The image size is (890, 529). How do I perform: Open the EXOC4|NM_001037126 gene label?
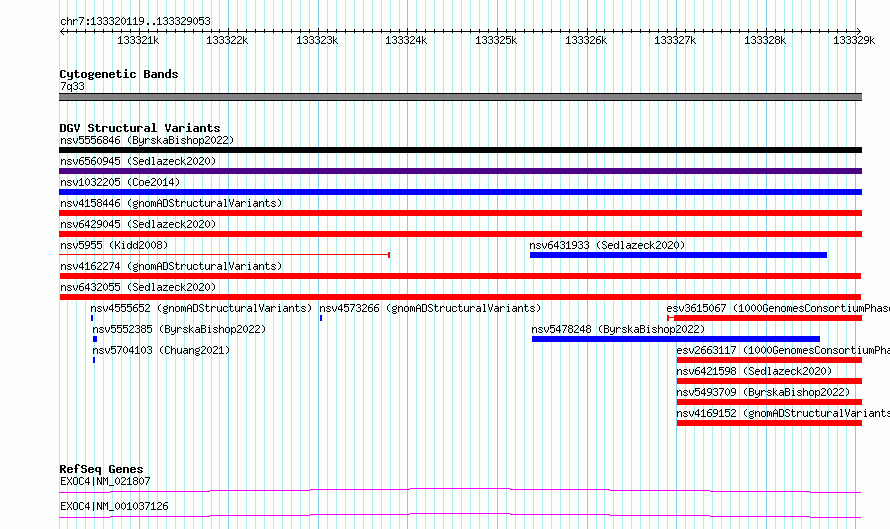114,506
